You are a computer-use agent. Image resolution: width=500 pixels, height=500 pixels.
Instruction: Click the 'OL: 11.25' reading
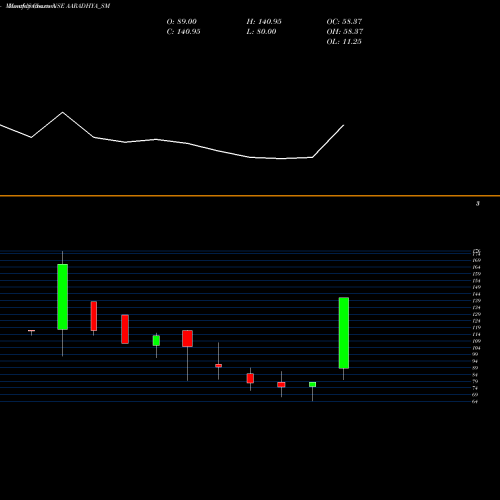tap(344, 42)
